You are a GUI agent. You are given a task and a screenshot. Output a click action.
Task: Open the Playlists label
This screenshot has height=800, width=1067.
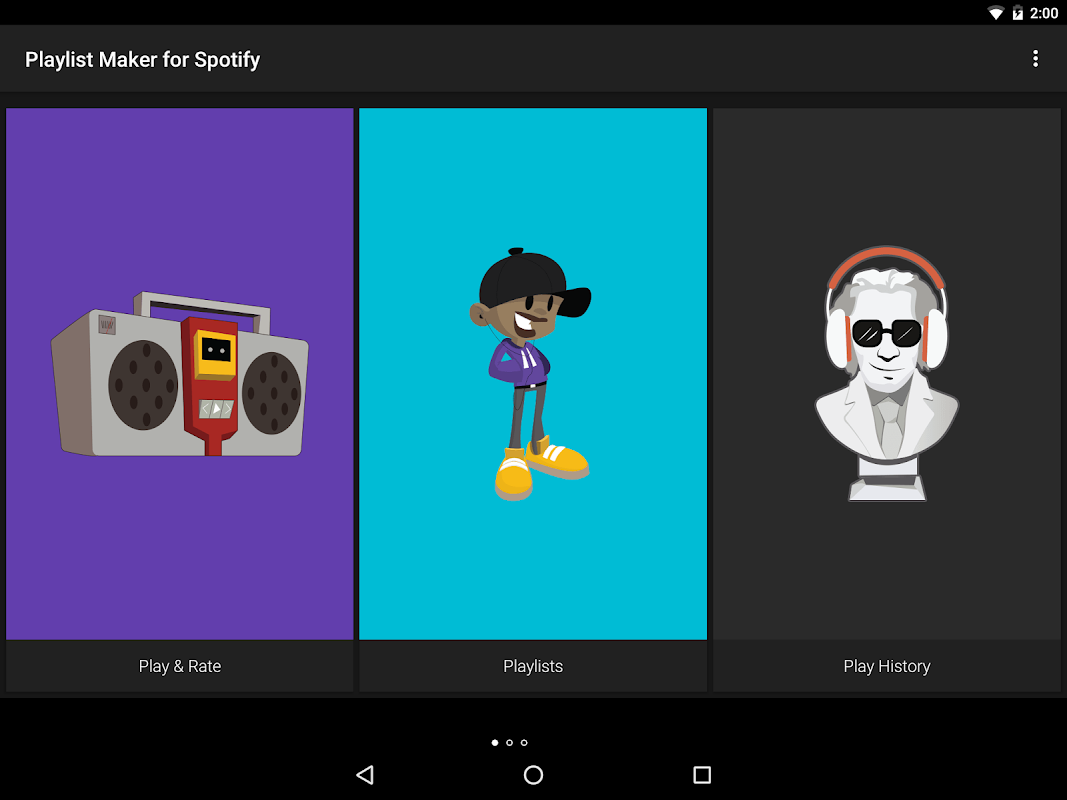[533, 666]
